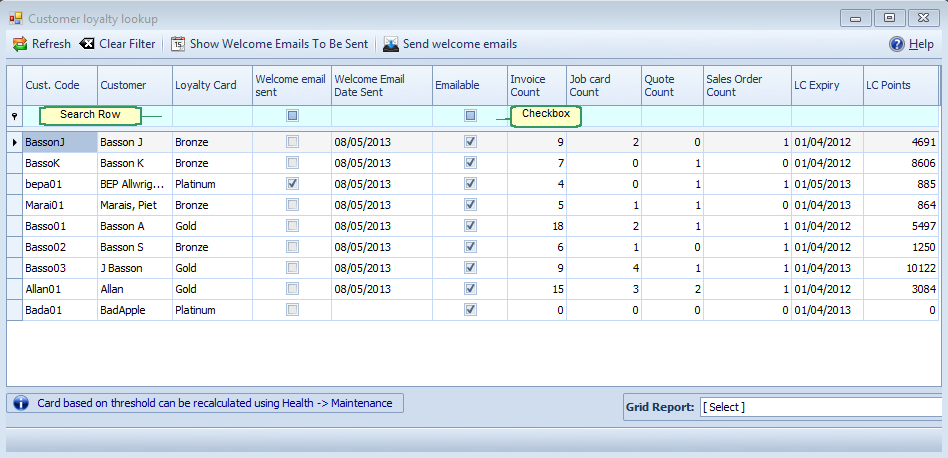Toggle Welcome email sent checkbox for bepa01
This screenshot has height=458, width=948.
(x=293, y=184)
